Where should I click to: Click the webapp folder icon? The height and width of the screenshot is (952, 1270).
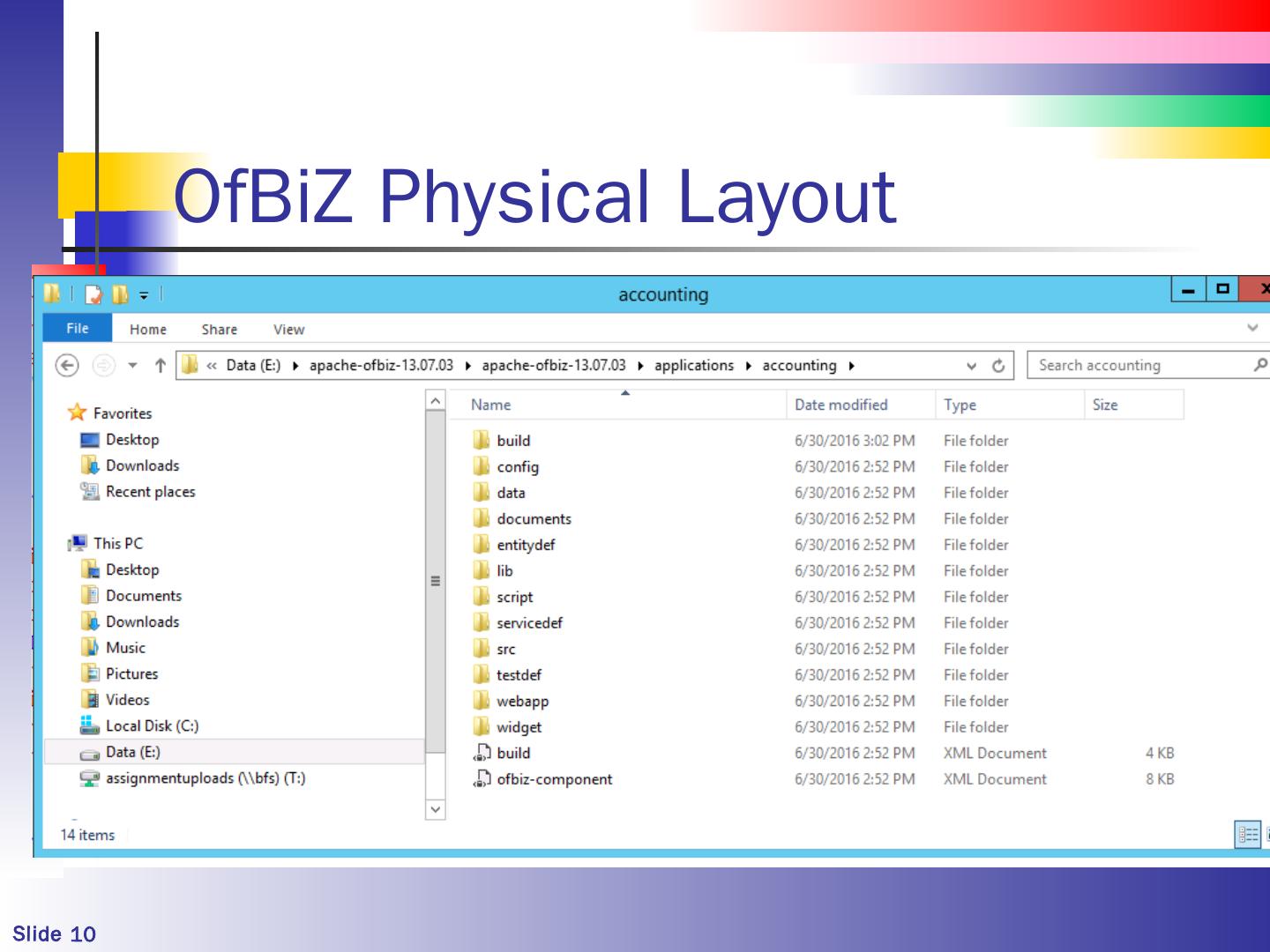tap(482, 700)
